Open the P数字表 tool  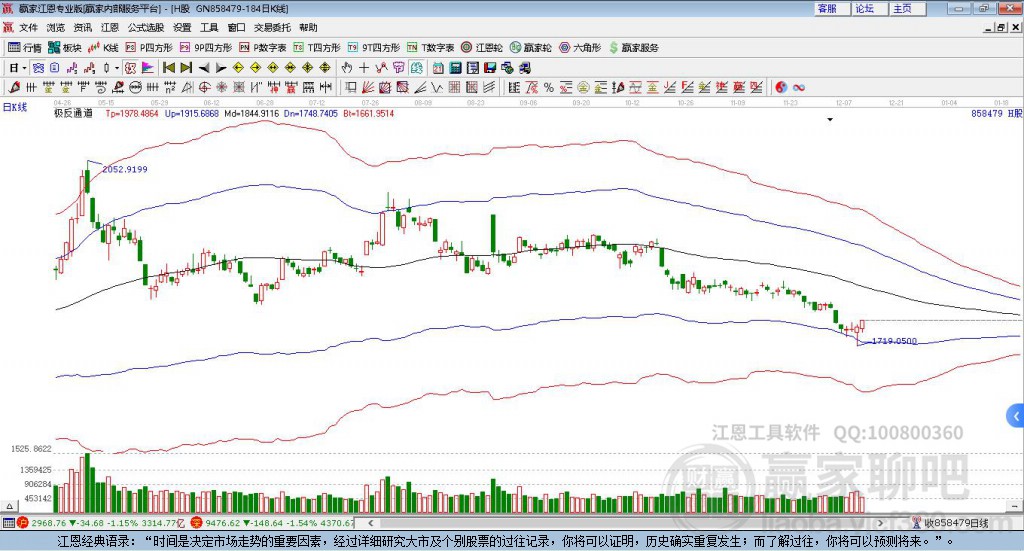[263, 48]
